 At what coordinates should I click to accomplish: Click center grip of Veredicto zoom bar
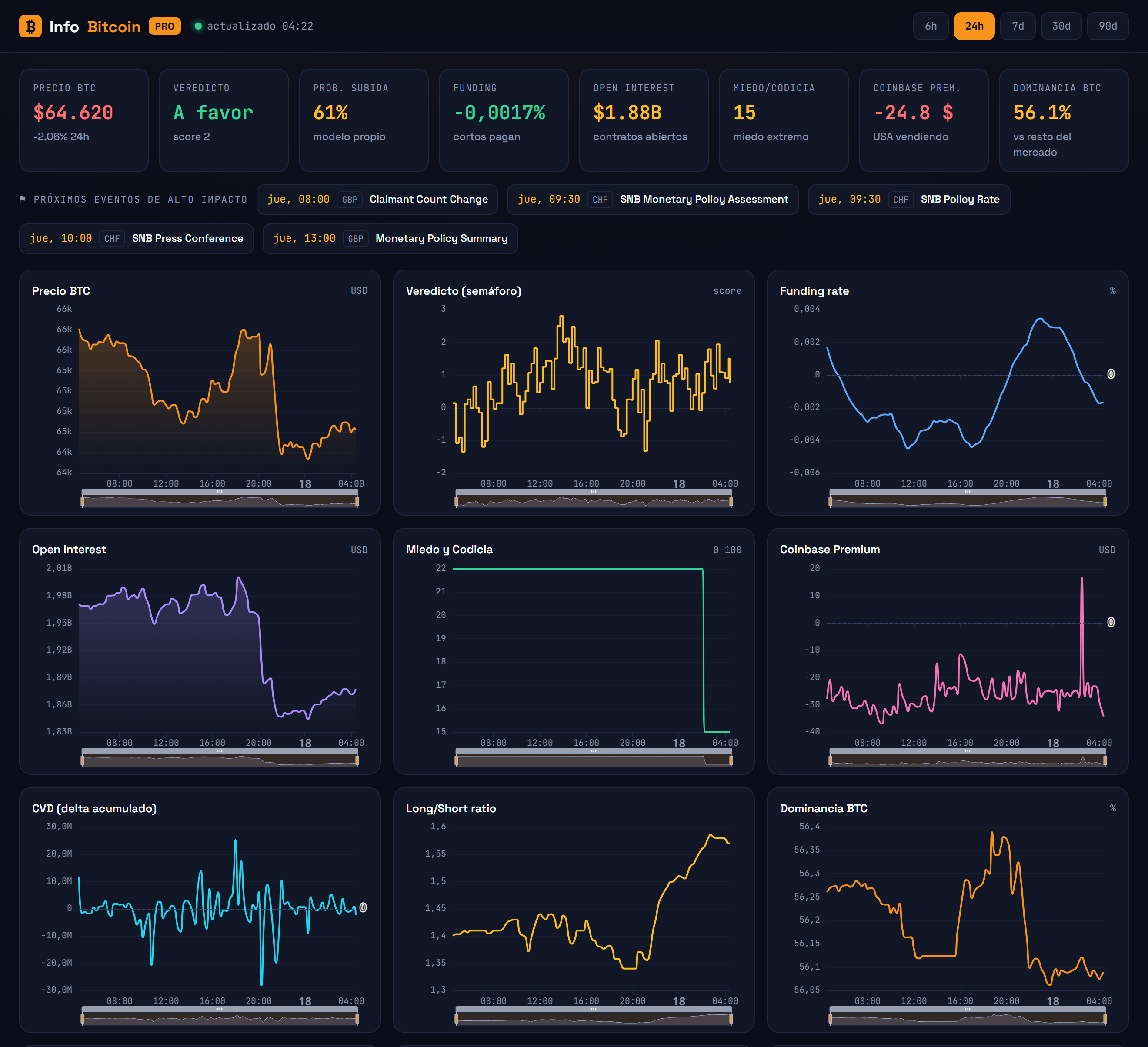[594, 492]
